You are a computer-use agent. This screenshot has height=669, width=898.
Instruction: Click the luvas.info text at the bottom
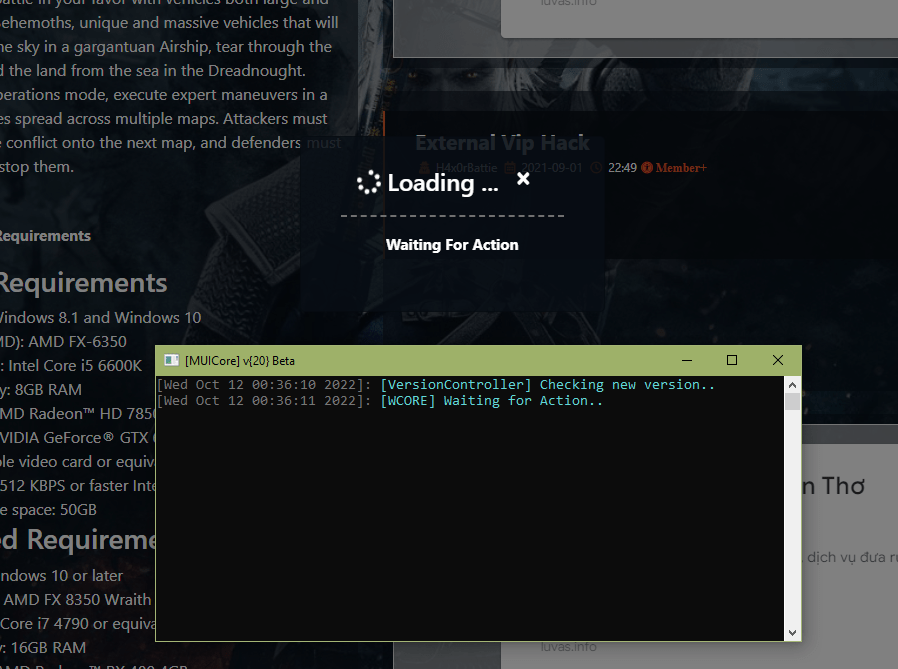click(x=568, y=647)
